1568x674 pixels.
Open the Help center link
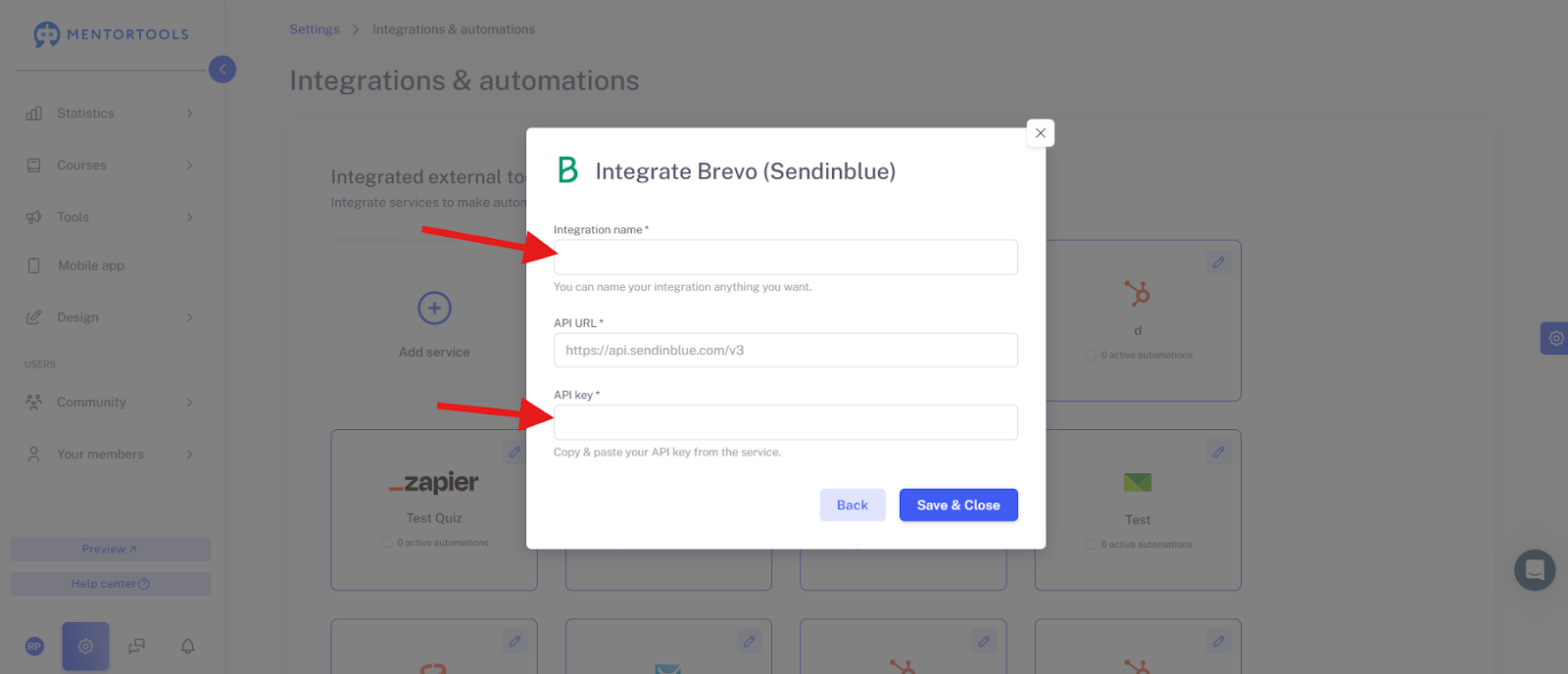point(111,584)
